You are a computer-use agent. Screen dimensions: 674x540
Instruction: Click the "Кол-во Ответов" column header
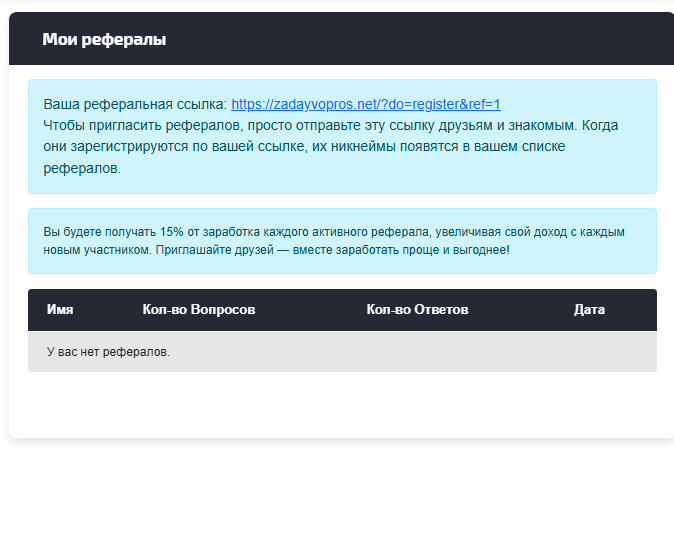(x=417, y=310)
